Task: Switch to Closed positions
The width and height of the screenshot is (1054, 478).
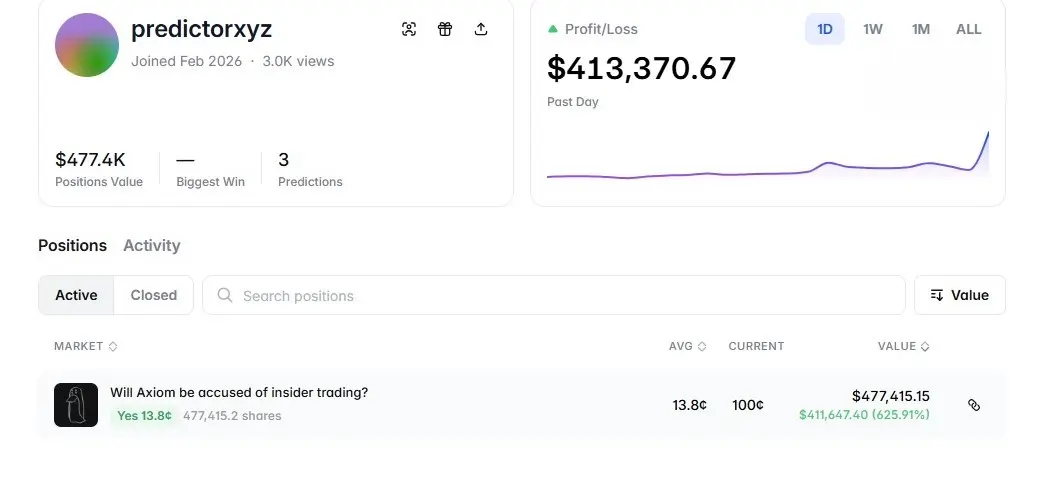Action: [153, 295]
